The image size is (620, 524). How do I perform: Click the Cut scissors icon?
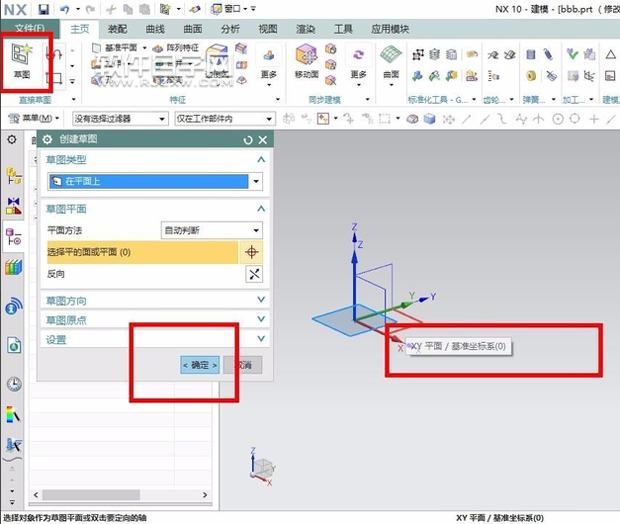pos(111,9)
